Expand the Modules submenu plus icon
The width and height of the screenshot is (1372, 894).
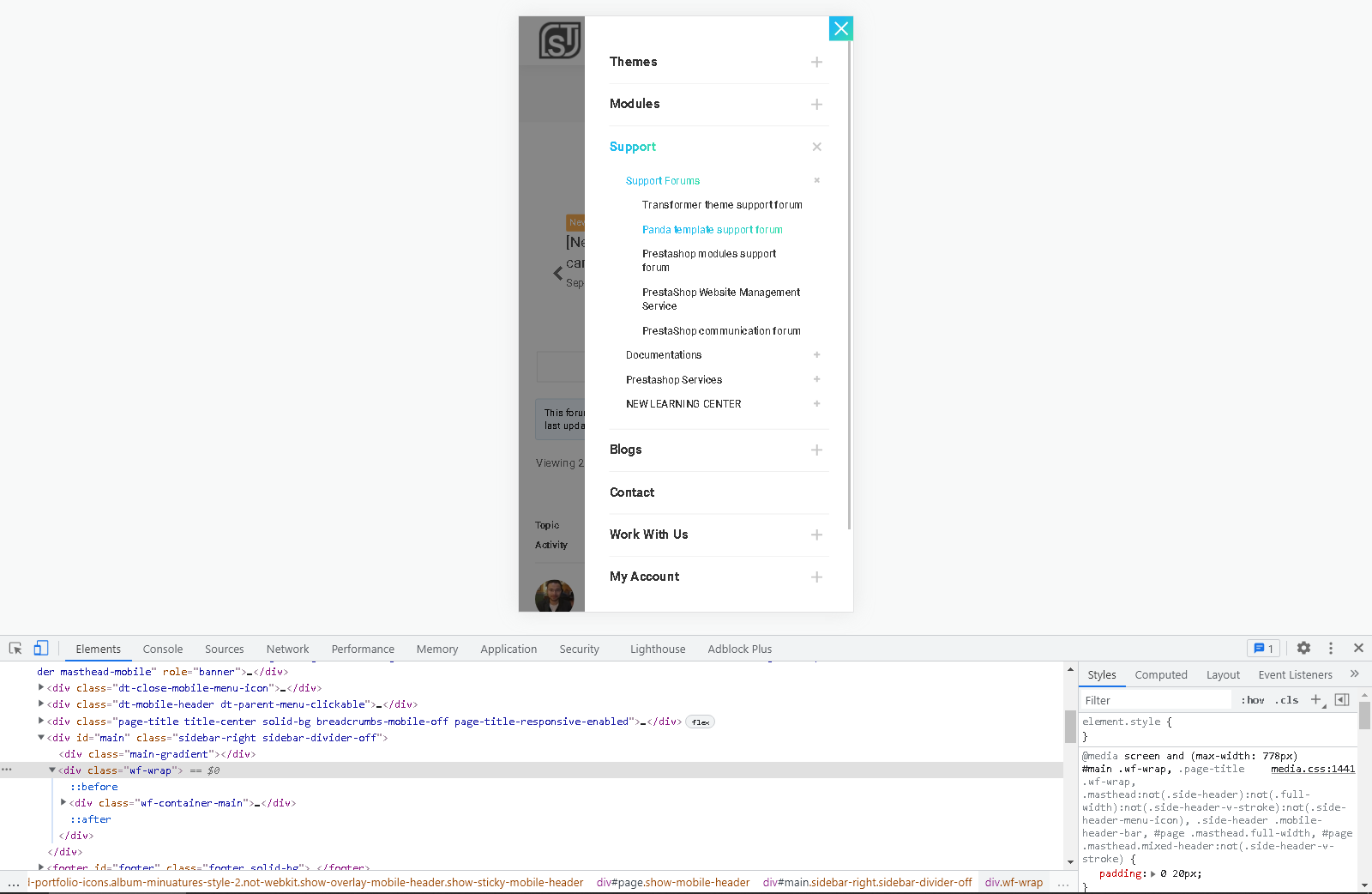click(816, 104)
